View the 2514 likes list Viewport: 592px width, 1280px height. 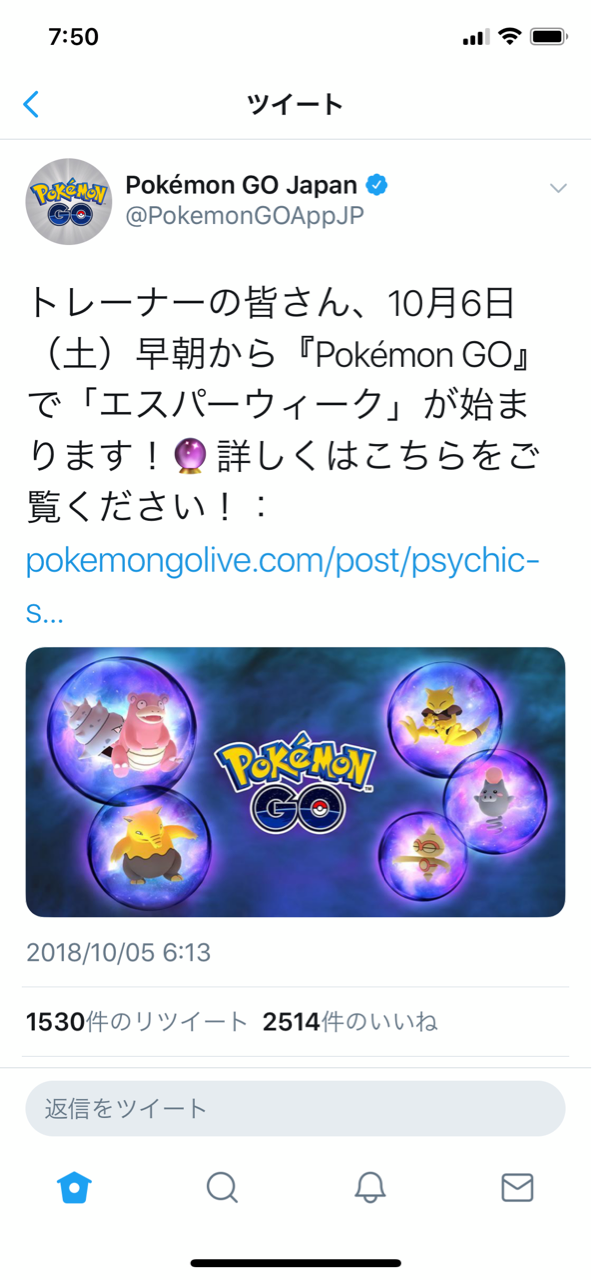click(x=350, y=1022)
